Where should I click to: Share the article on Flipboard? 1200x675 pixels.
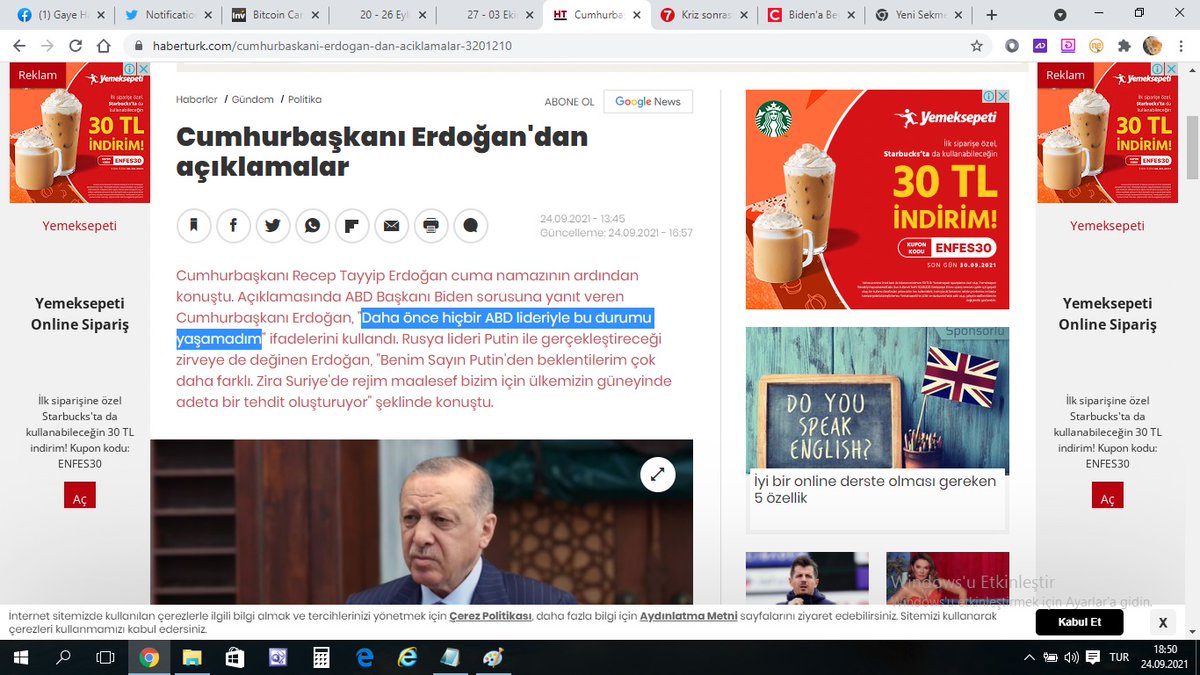(x=352, y=226)
